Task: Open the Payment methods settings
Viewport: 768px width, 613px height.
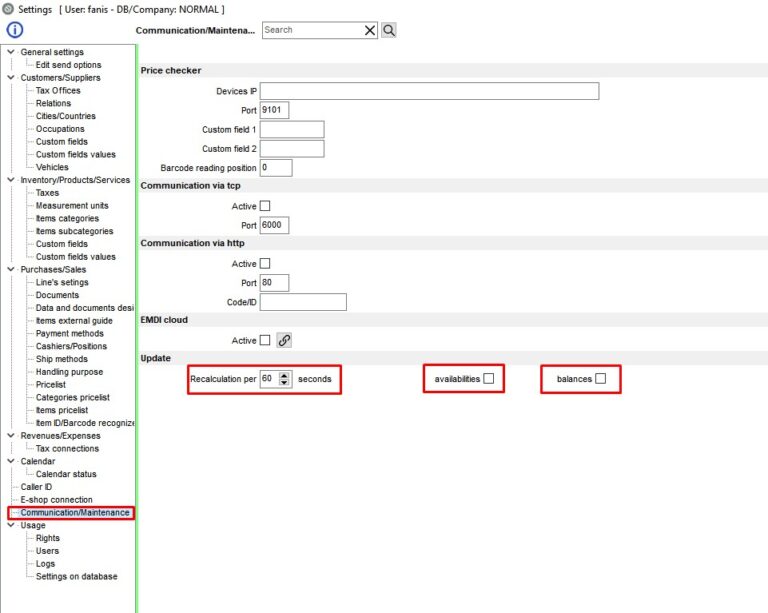Action: click(69, 334)
